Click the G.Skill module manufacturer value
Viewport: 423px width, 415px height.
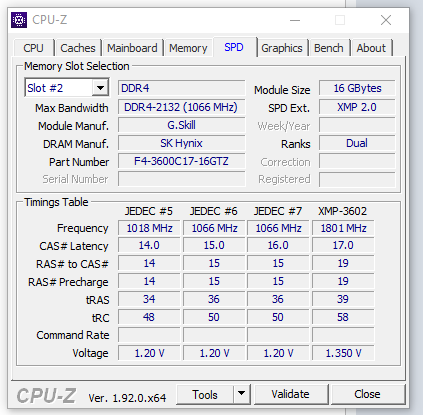(x=182, y=125)
